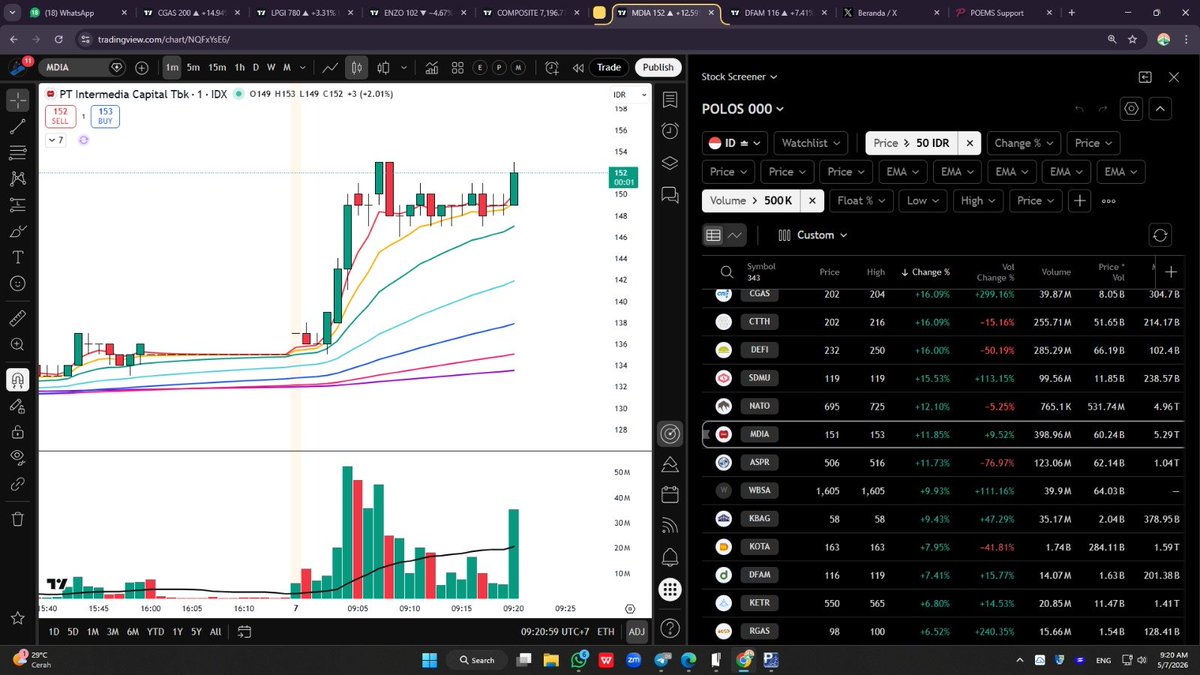This screenshot has width=1200, height=675.
Task: Toggle lock all drawings
Action: point(17,432)
